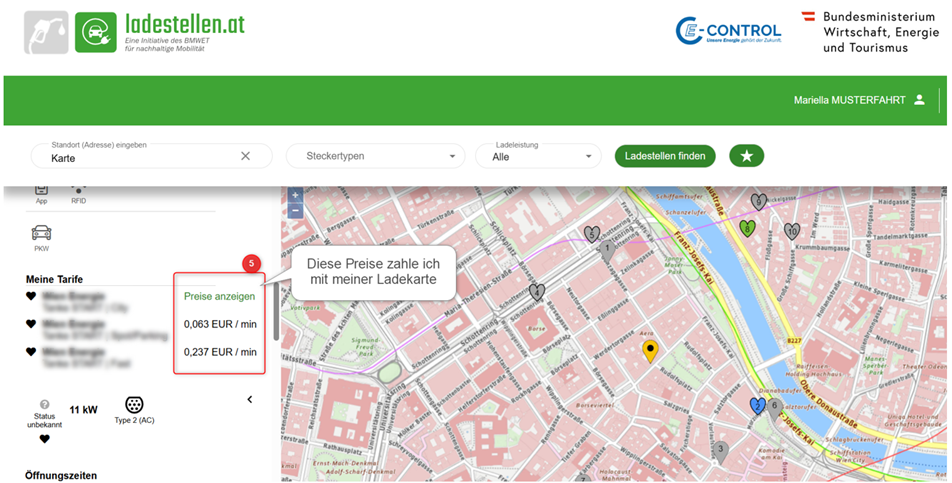The height and width of the screenshot is (483, 952).
Task: Open the user profile icon
Action: tap(919, 100)
